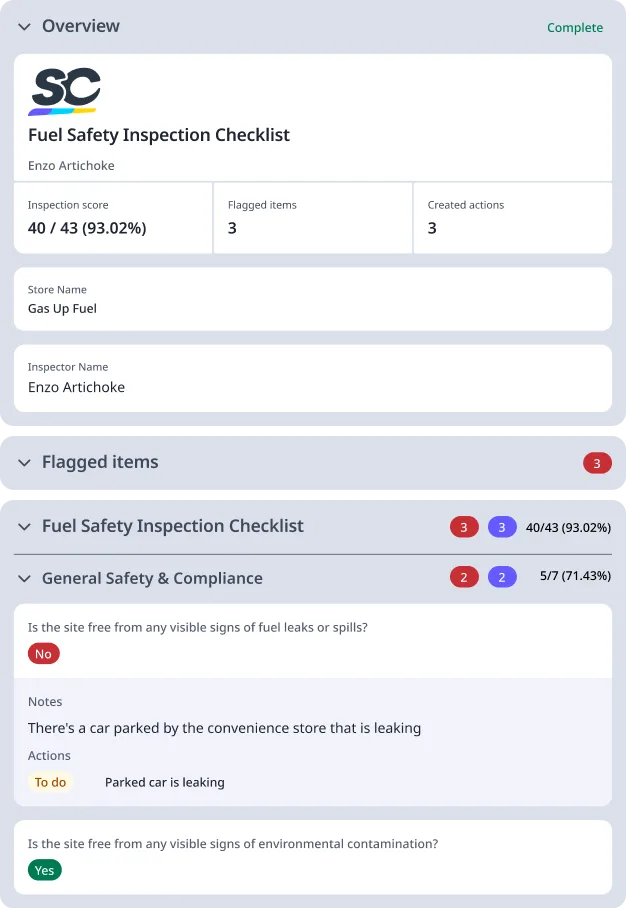The height and width of the screenshot is (908, 626).
Task: Click the Flagged items count card
Action: pos(312,218)
